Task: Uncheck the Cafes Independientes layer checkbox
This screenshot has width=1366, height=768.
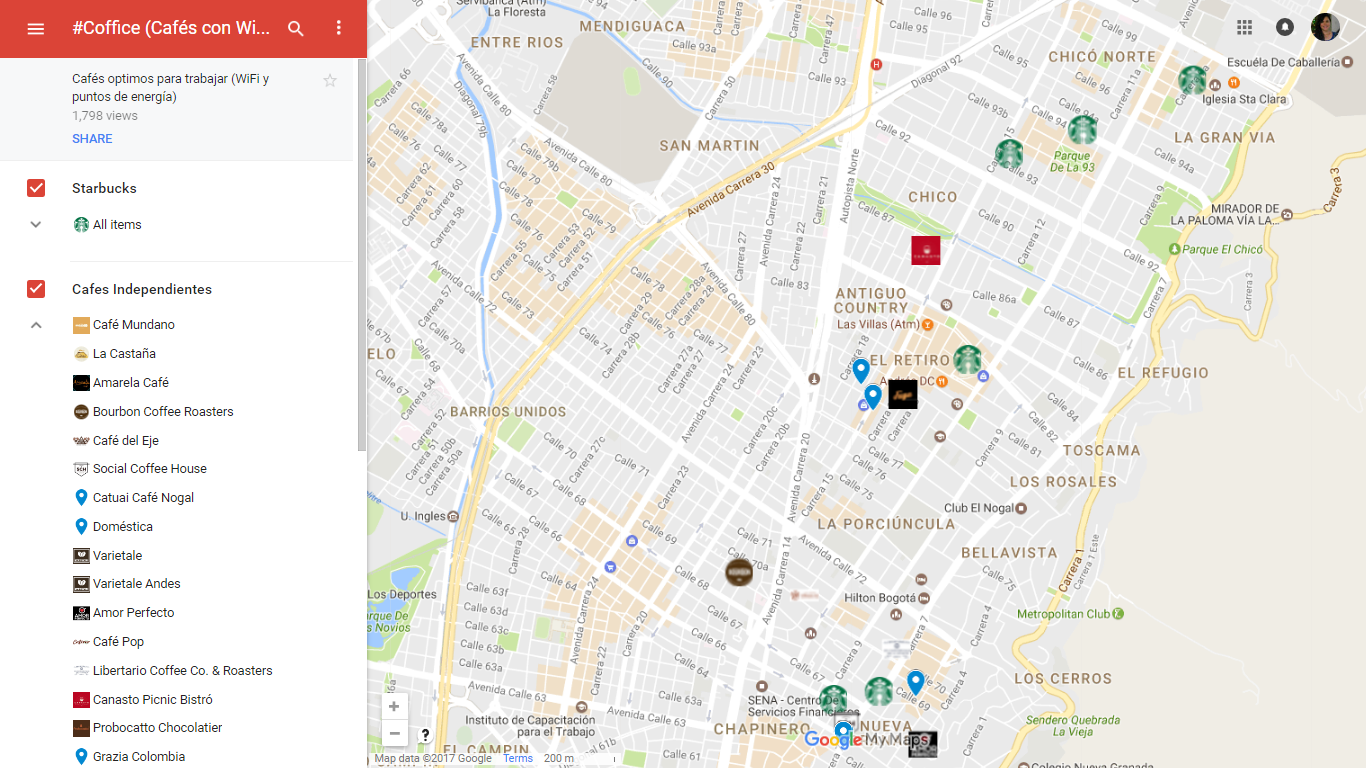Action: click(x=36, y=289)
